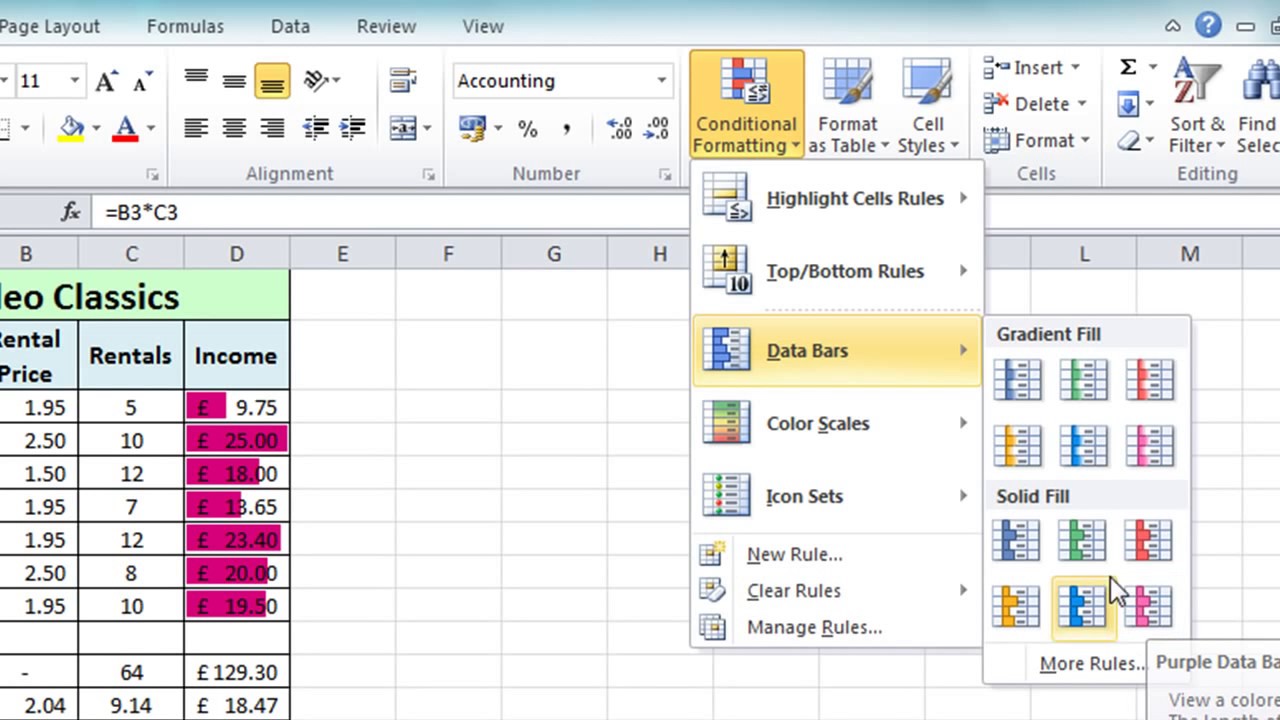Apply the green Gradient Fill data bar
Image resolution: width=1280 pixels, height=720 pixels.
1083,380
